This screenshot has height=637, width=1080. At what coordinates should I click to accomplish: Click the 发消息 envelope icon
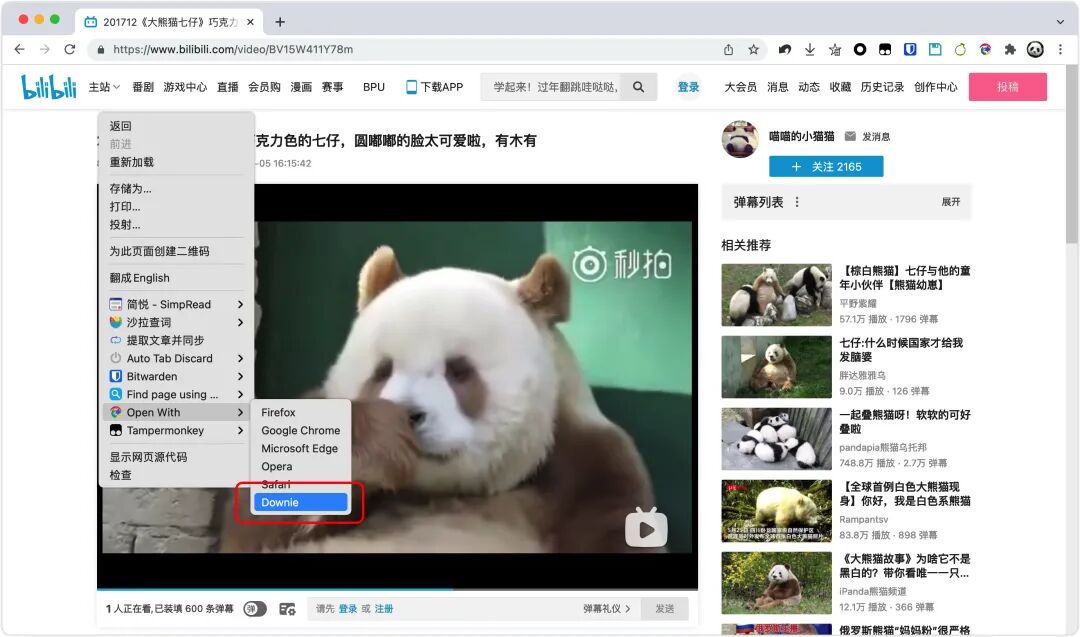(851, 136)
